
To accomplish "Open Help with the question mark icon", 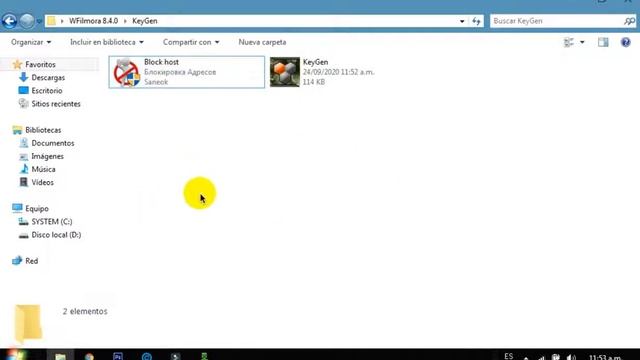I will point(625,42).
